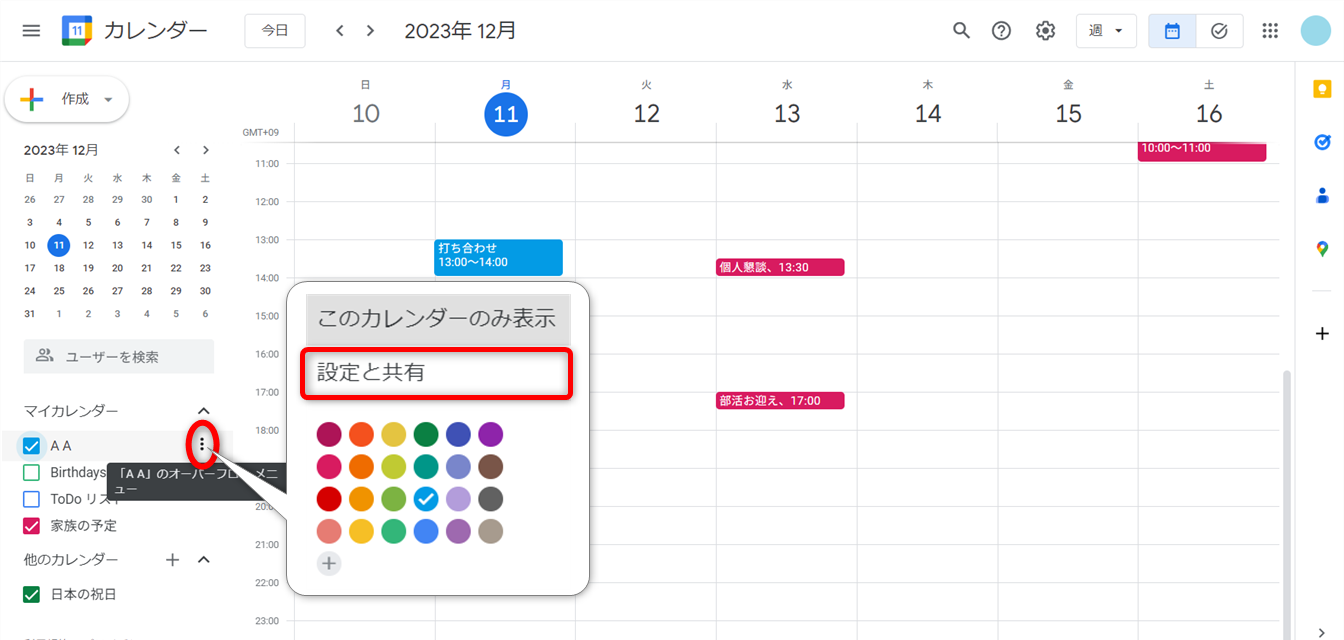Show next month in mini calendar

pyautogui.click(x=206, y=150)
